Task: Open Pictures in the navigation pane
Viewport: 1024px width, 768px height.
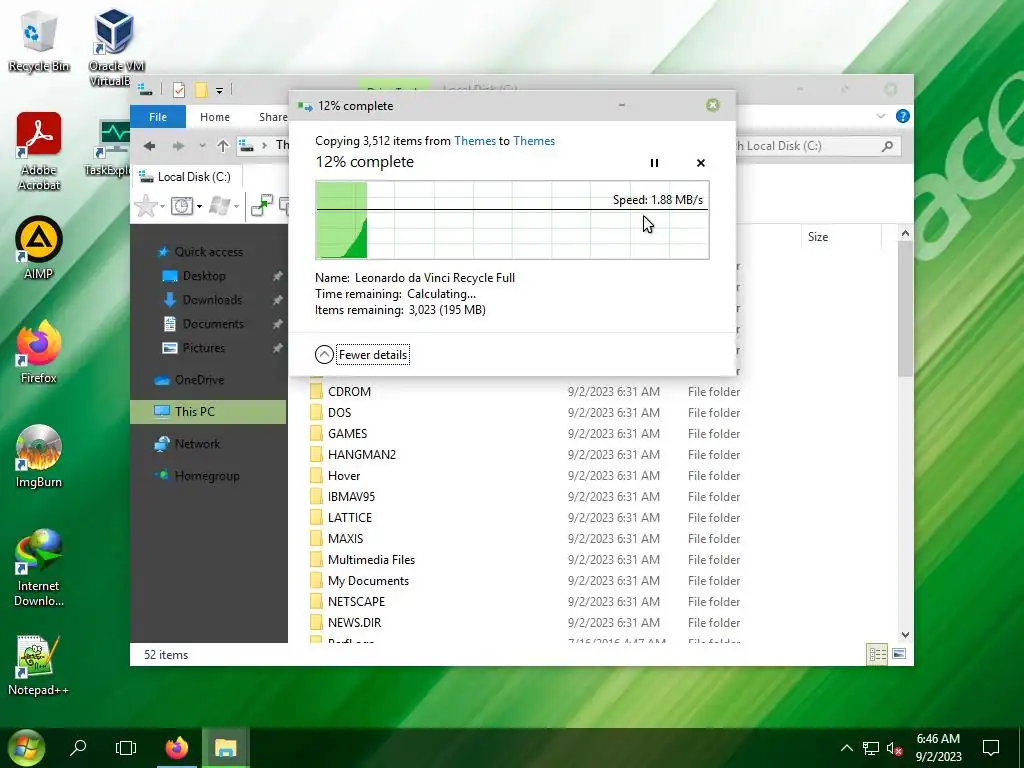Action: coord(204,348)
